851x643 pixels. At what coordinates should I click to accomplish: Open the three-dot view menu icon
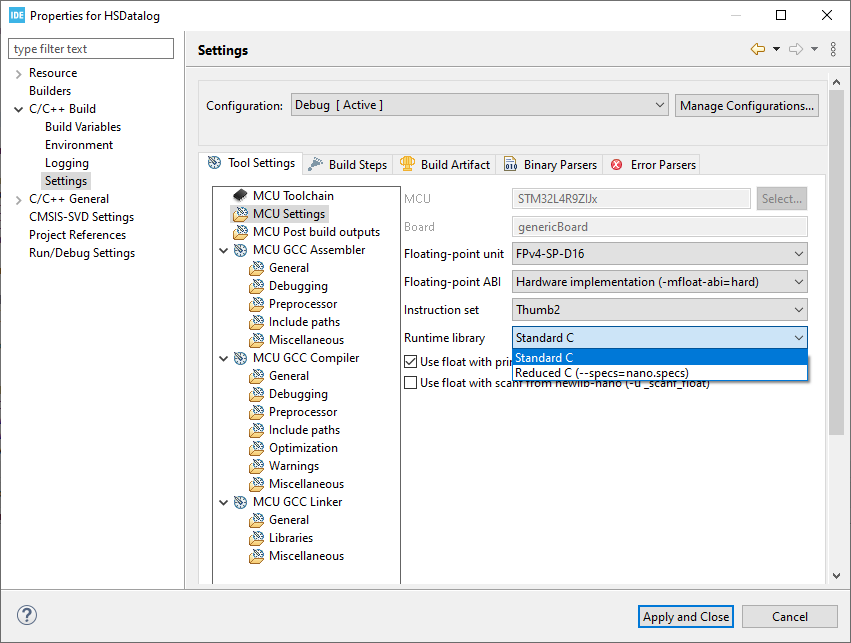coord(833,49)
